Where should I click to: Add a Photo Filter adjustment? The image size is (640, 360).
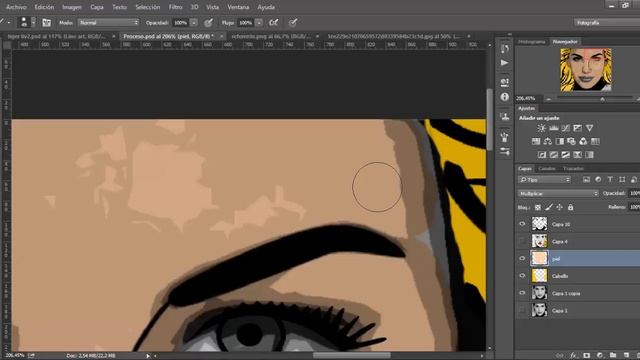point(571,142)
